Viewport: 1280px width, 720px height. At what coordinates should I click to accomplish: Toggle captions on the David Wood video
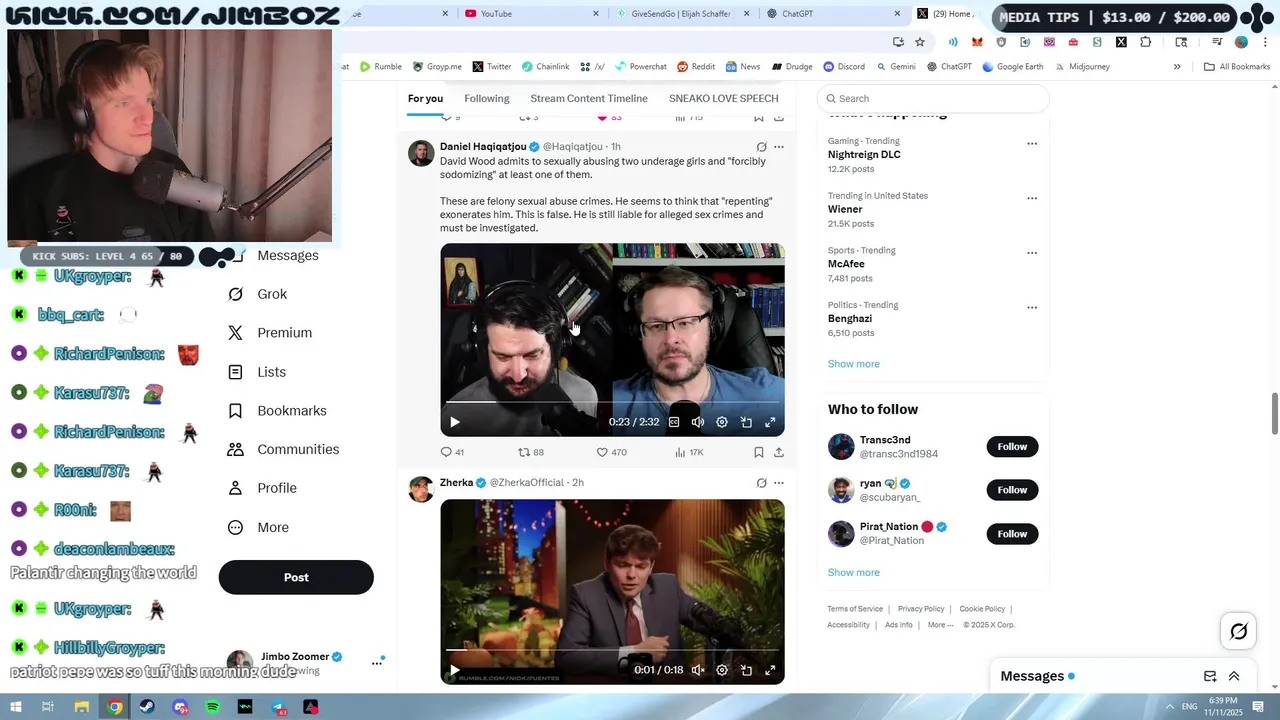point(674,422)
